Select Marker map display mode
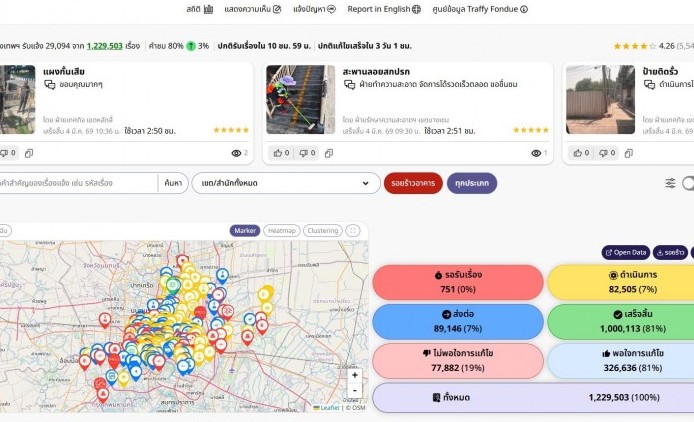Image resolution: width=694 pixels, height=422 pixels. [245, 230]
